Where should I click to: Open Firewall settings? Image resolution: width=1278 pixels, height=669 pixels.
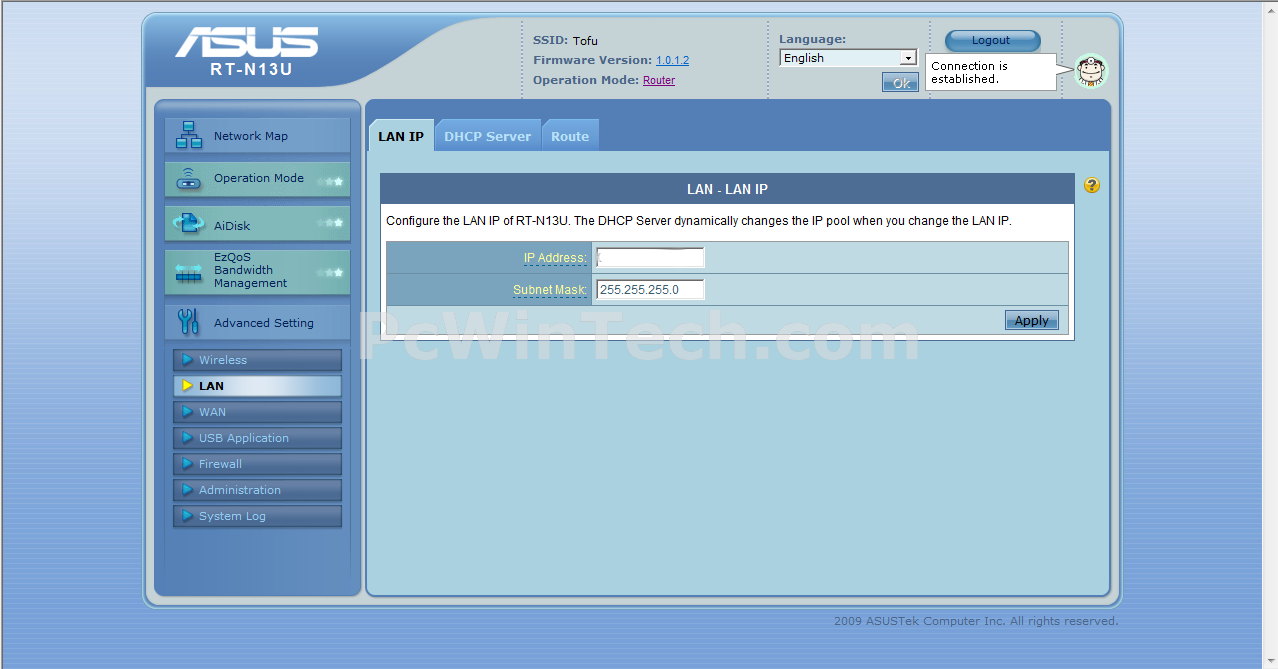point(258,464)
